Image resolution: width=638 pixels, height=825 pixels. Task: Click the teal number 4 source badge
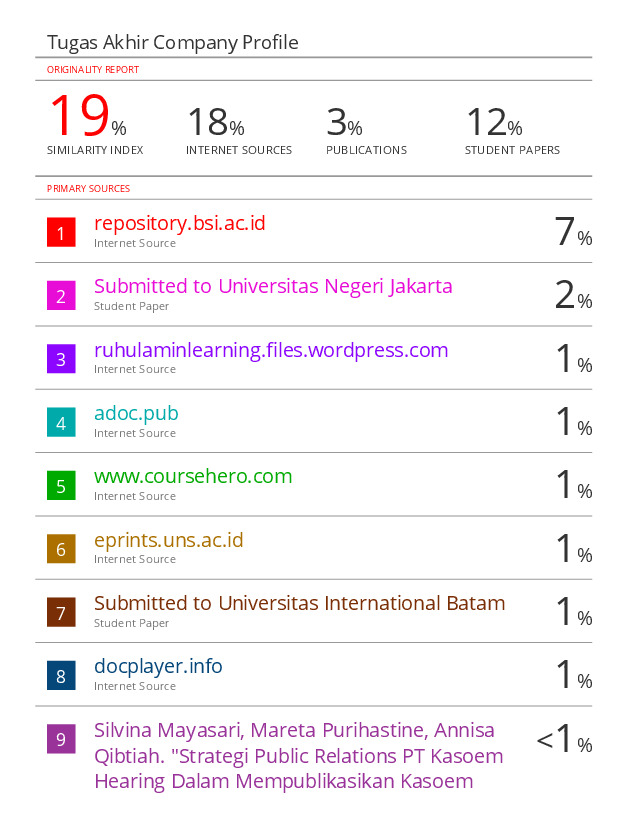click(61, 422)
